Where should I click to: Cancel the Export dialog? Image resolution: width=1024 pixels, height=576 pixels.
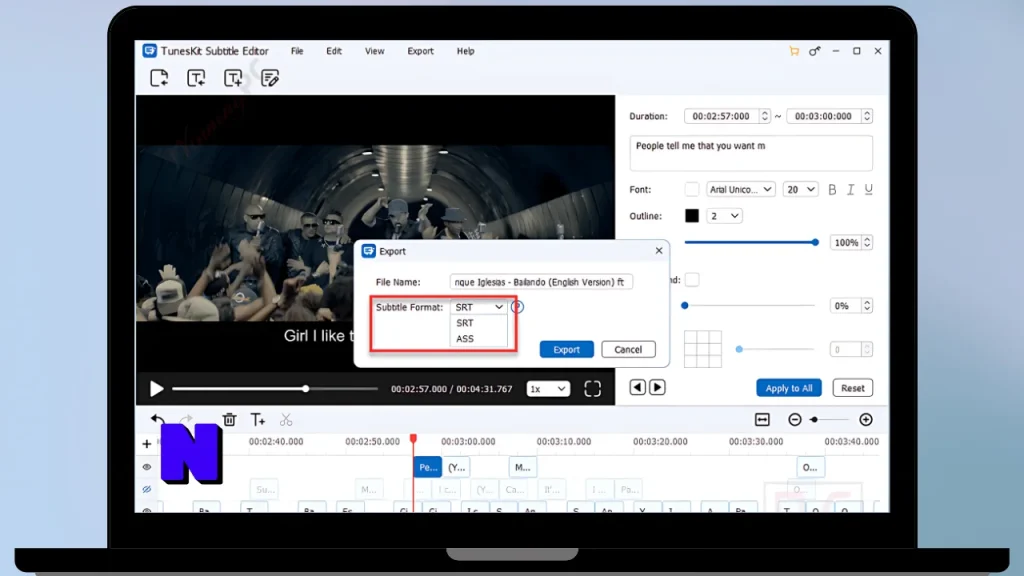tap(628, 349)
